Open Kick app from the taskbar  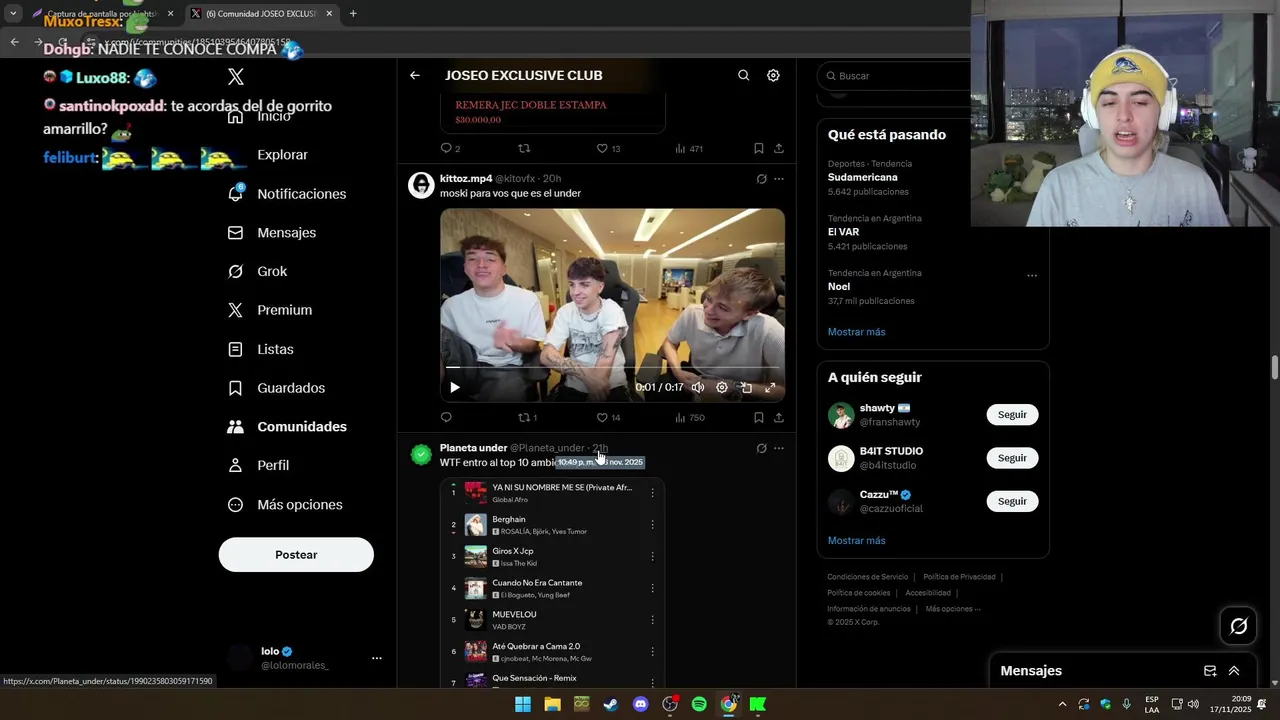click(758, 704)
